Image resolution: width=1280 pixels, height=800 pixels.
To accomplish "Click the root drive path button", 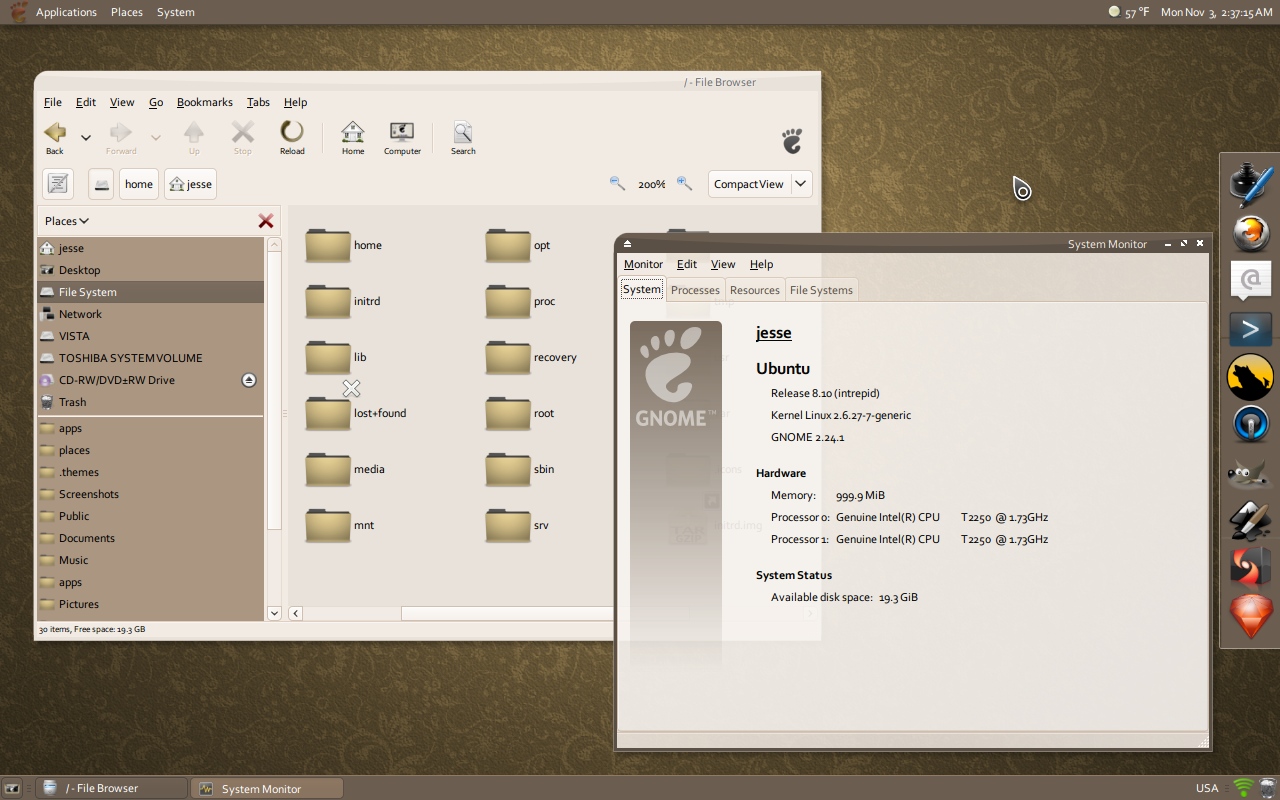I will click(x=101, y=184).
